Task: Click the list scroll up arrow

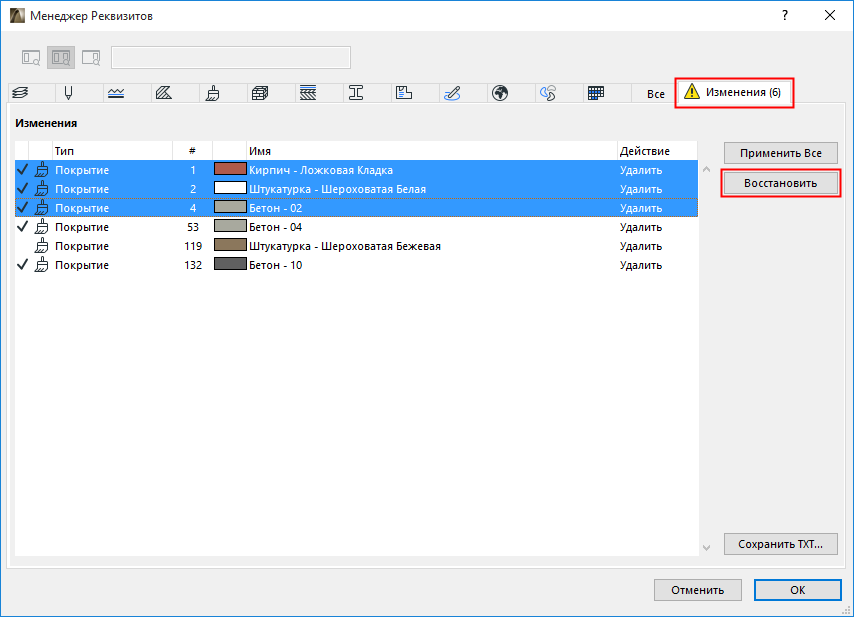Action: point(706,169)
